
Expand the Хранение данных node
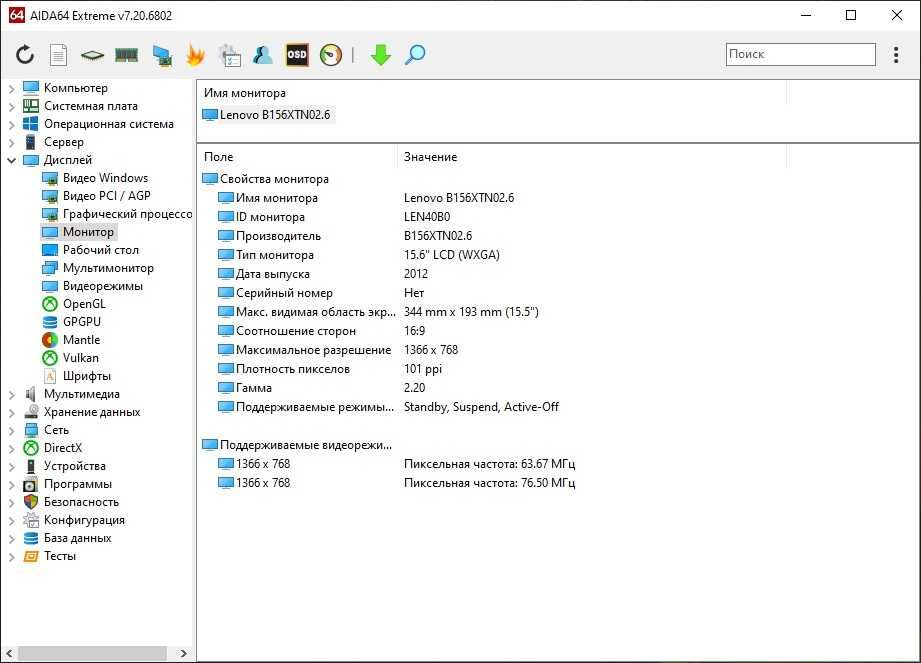pyautogui.click(x=11, y=412)
